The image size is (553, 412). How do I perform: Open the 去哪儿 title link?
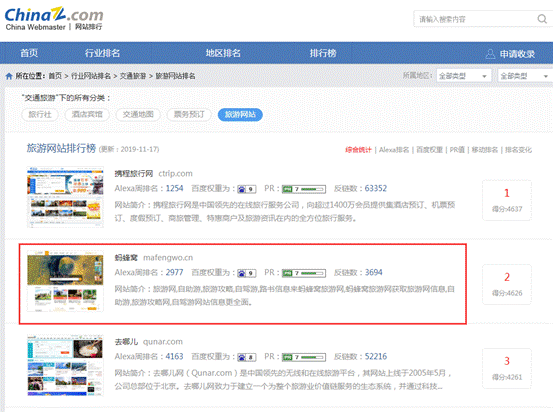(x=126, y=342)
